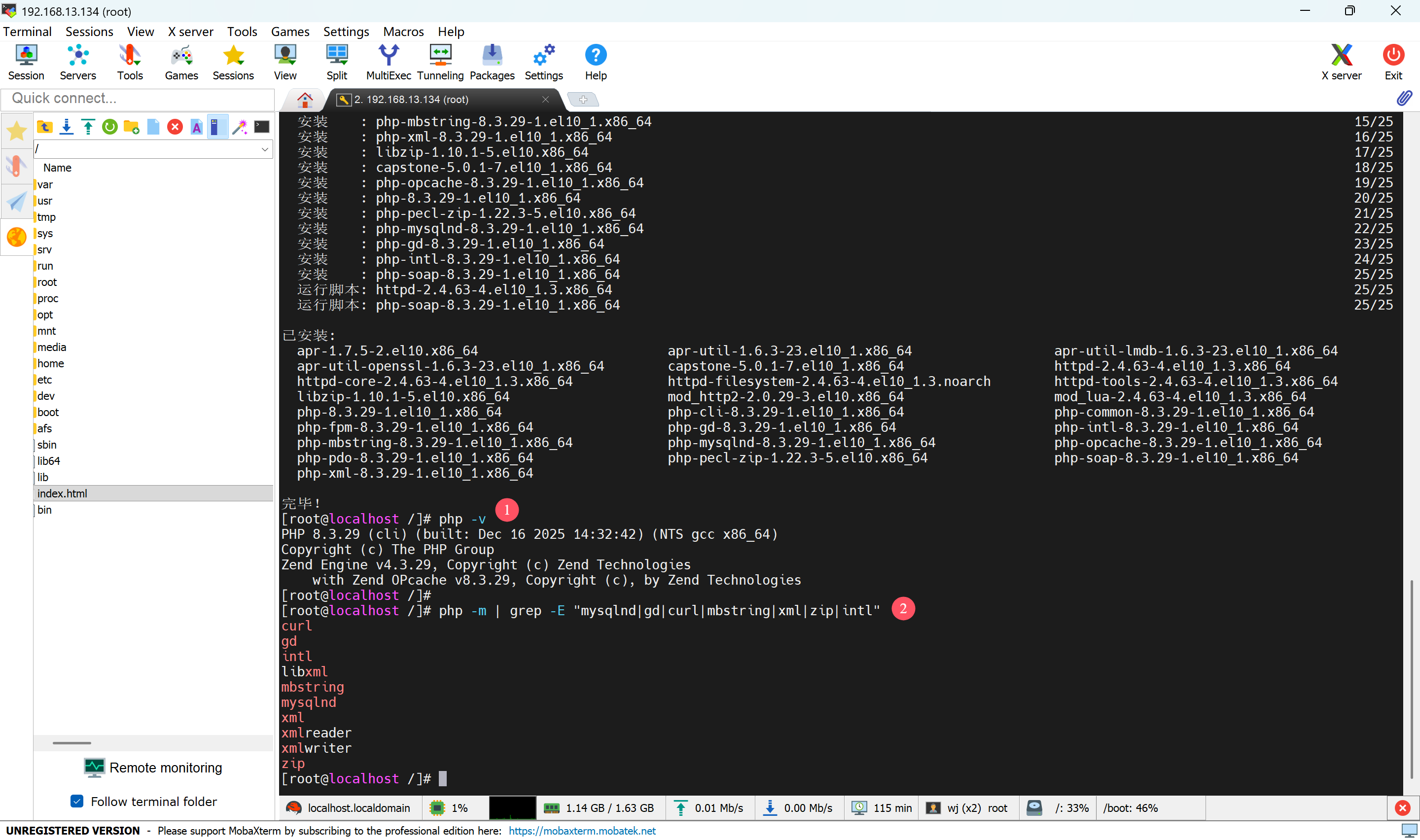This screenshot has height=840, width=1420.
Task: Close the 192.168.13.134 session tab
Action: point(545,100)
